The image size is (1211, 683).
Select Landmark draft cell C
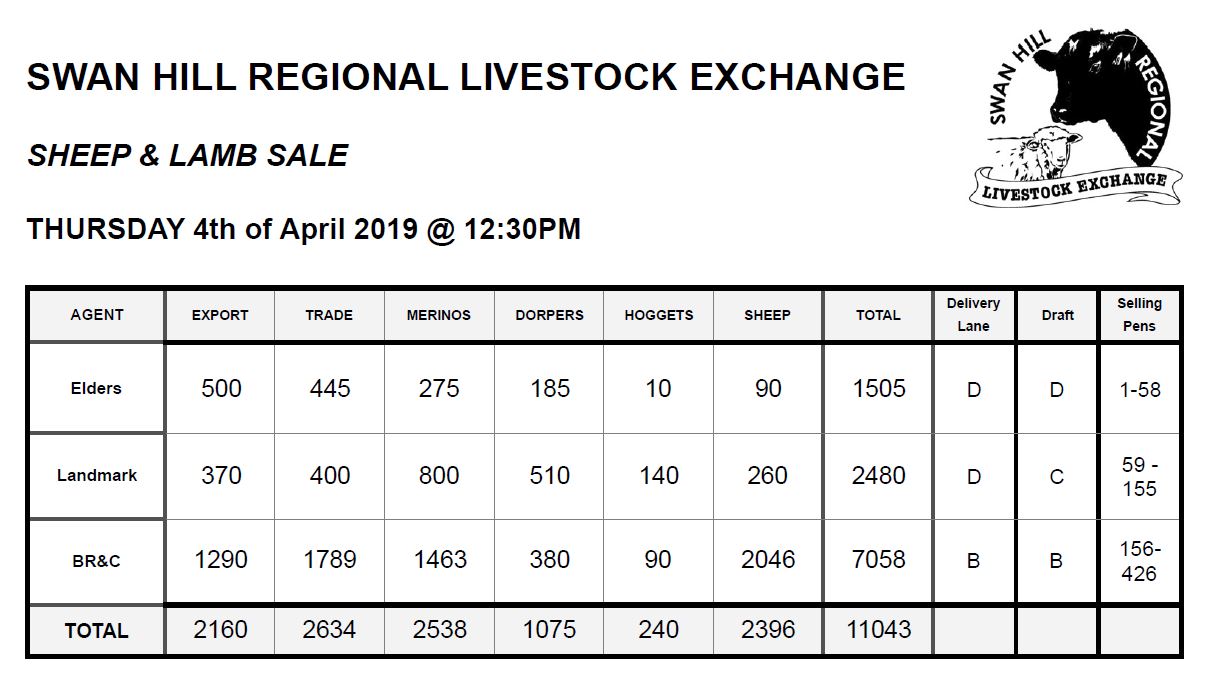[x=1057, y=476]
